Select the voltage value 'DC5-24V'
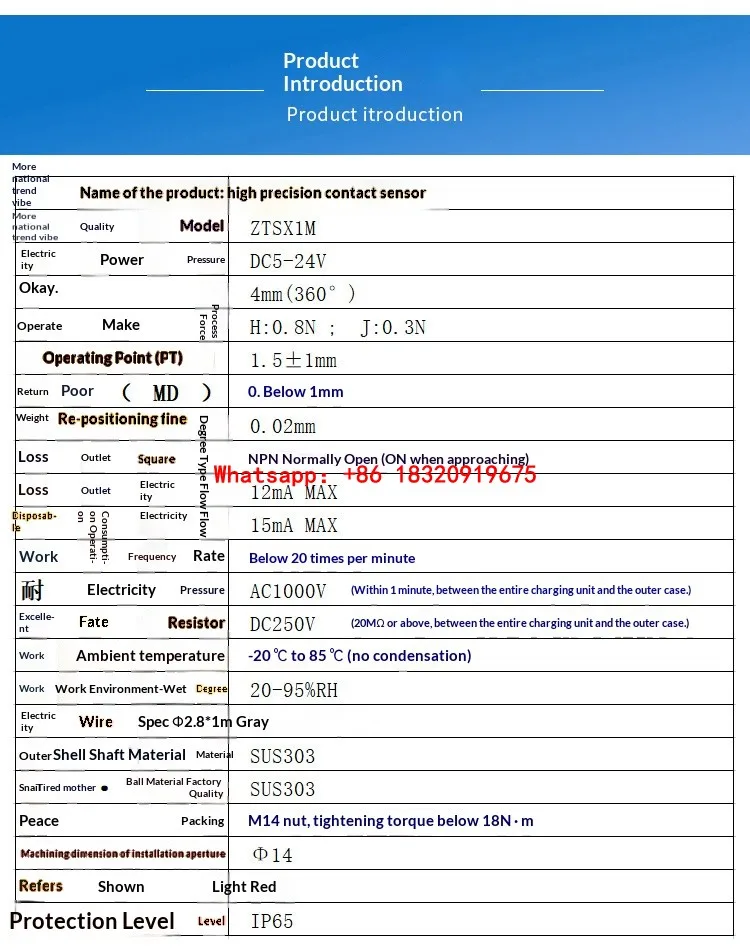The image size is (750, 951). pos(288,261)
